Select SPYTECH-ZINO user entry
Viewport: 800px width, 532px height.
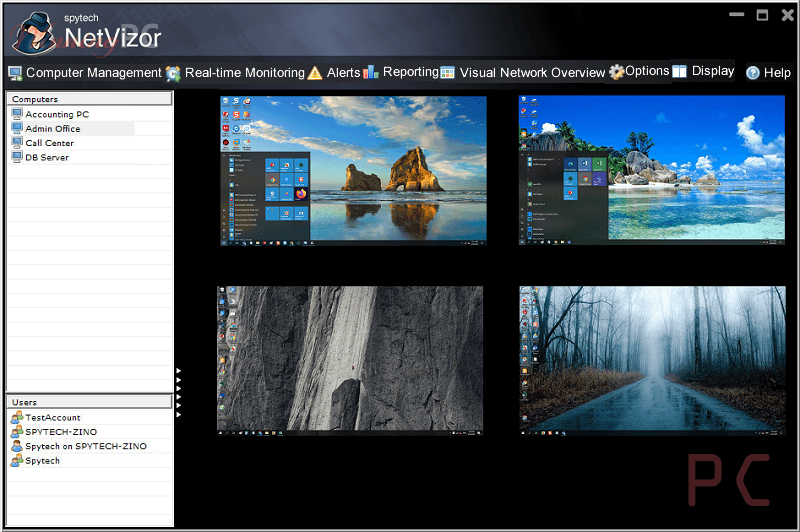click(90, 432)
